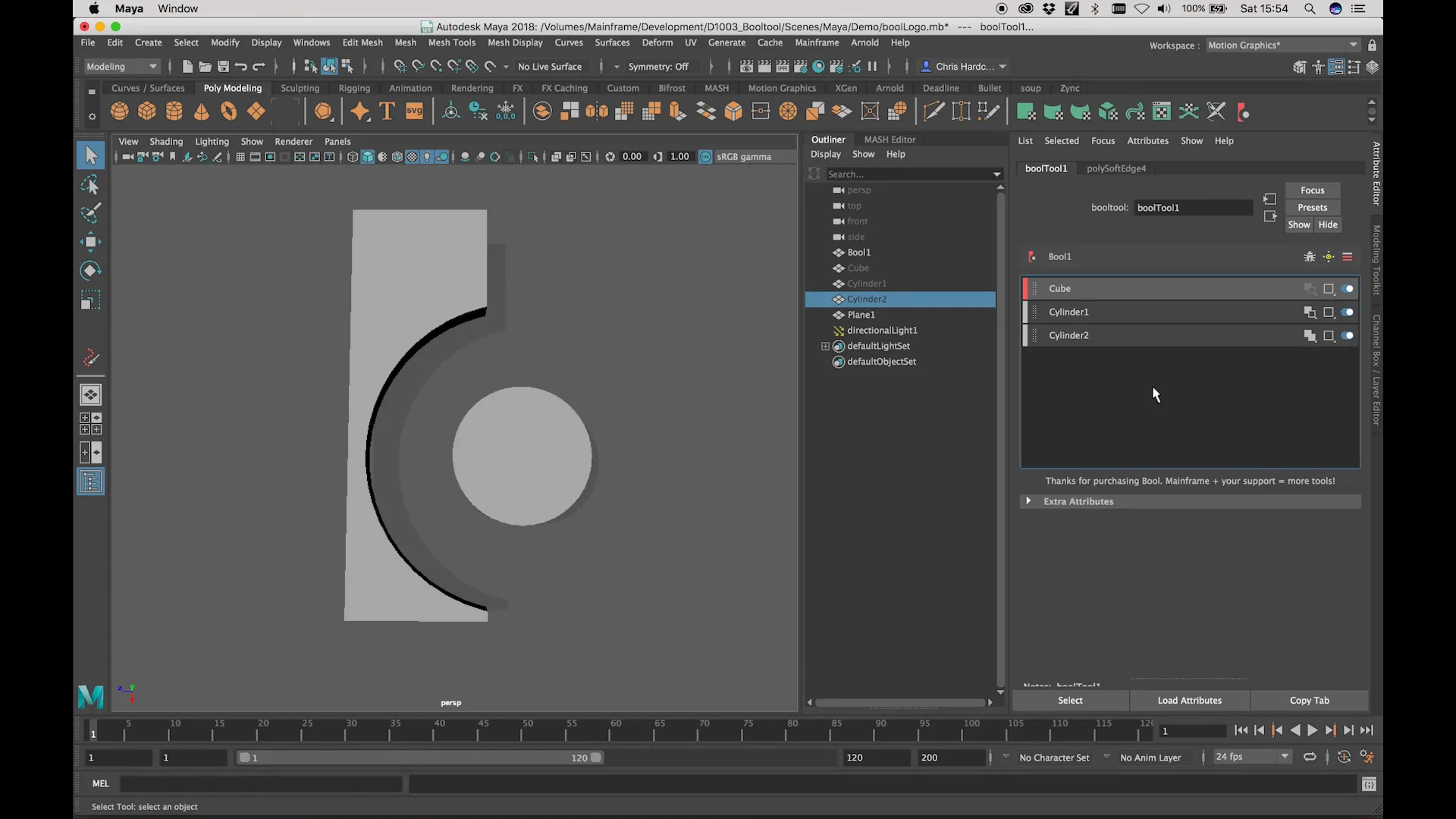Click the Poly Modeling tab
1456x819 pixels.
[x=233, y=87]
